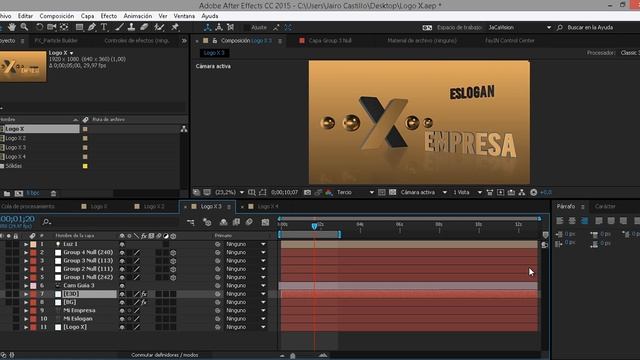Click the label color swatch of Luz 1 layer
The width and height of the screenshot is (640, 360).
(x=33, y=244)
